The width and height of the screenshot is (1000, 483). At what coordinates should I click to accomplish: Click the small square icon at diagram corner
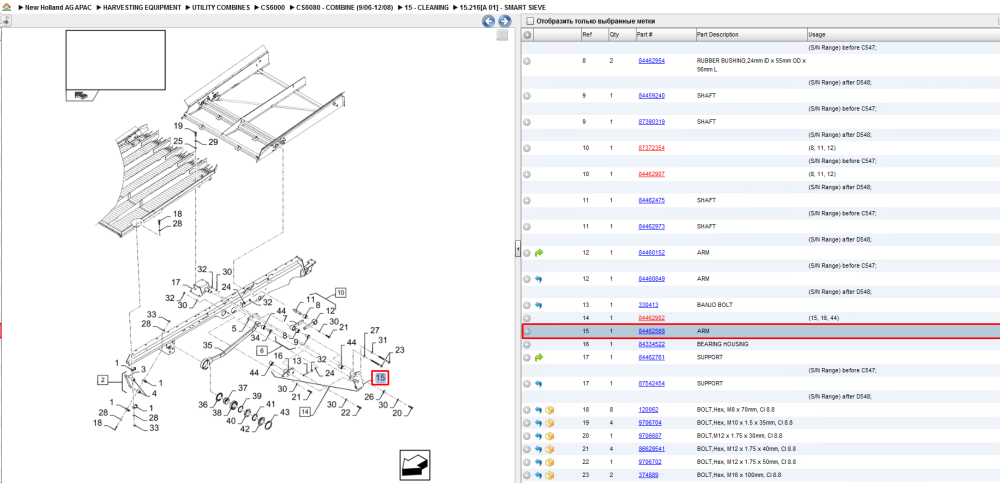[503, 35]
